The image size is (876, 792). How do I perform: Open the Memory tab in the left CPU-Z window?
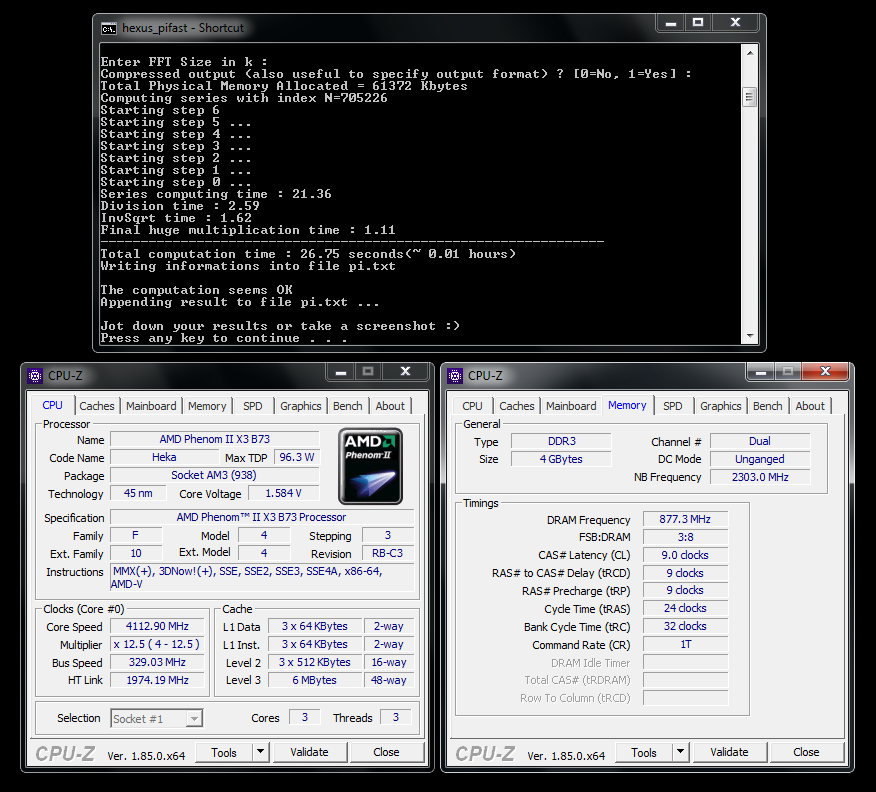click(207, 406)
